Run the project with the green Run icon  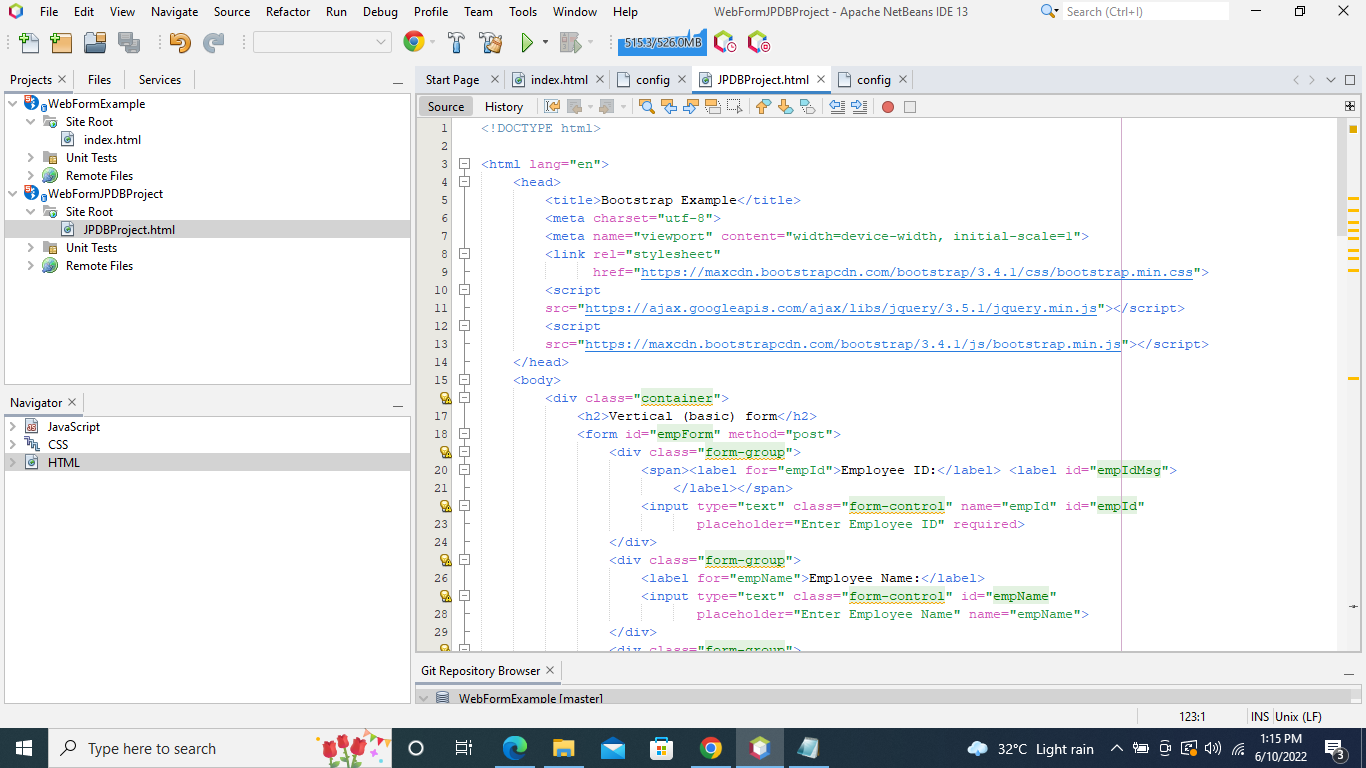click(x=527, y=42)
